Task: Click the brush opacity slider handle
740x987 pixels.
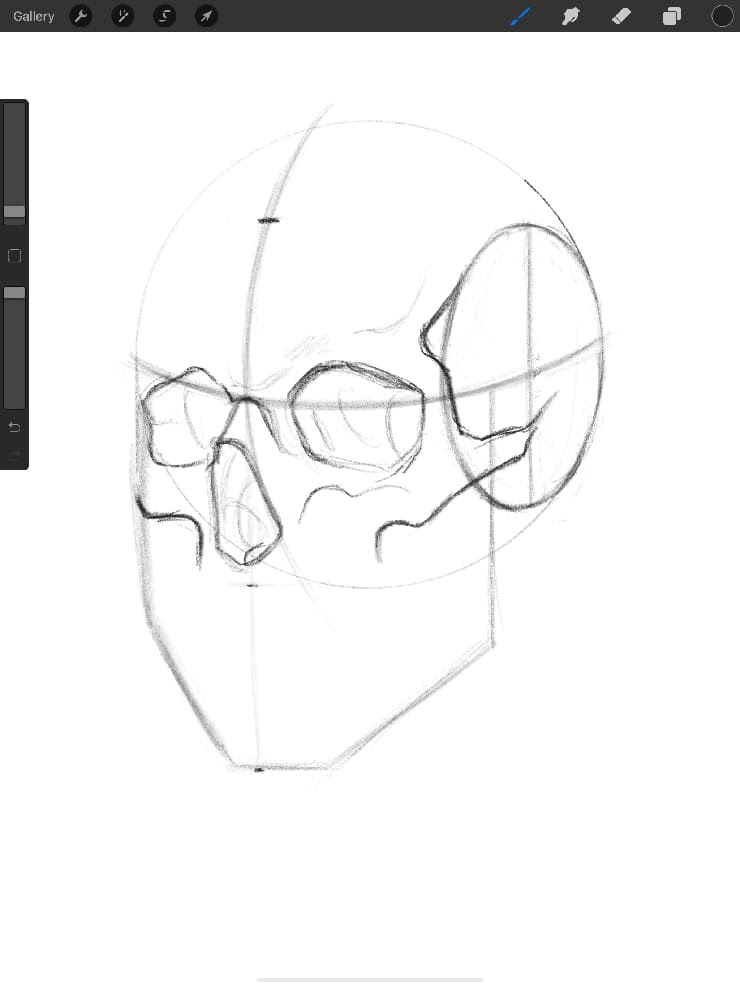Action: (14, 293)
